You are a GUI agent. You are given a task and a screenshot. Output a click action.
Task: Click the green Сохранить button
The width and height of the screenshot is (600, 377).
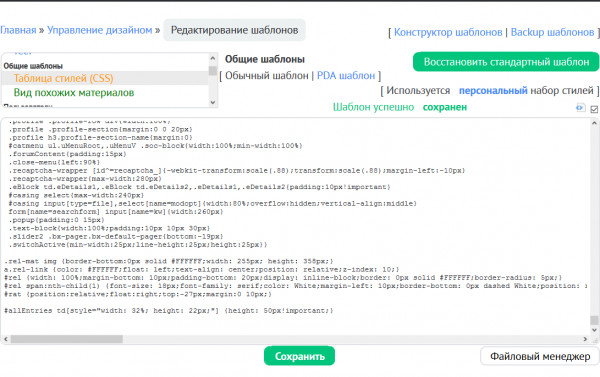(x=299, y=356)
